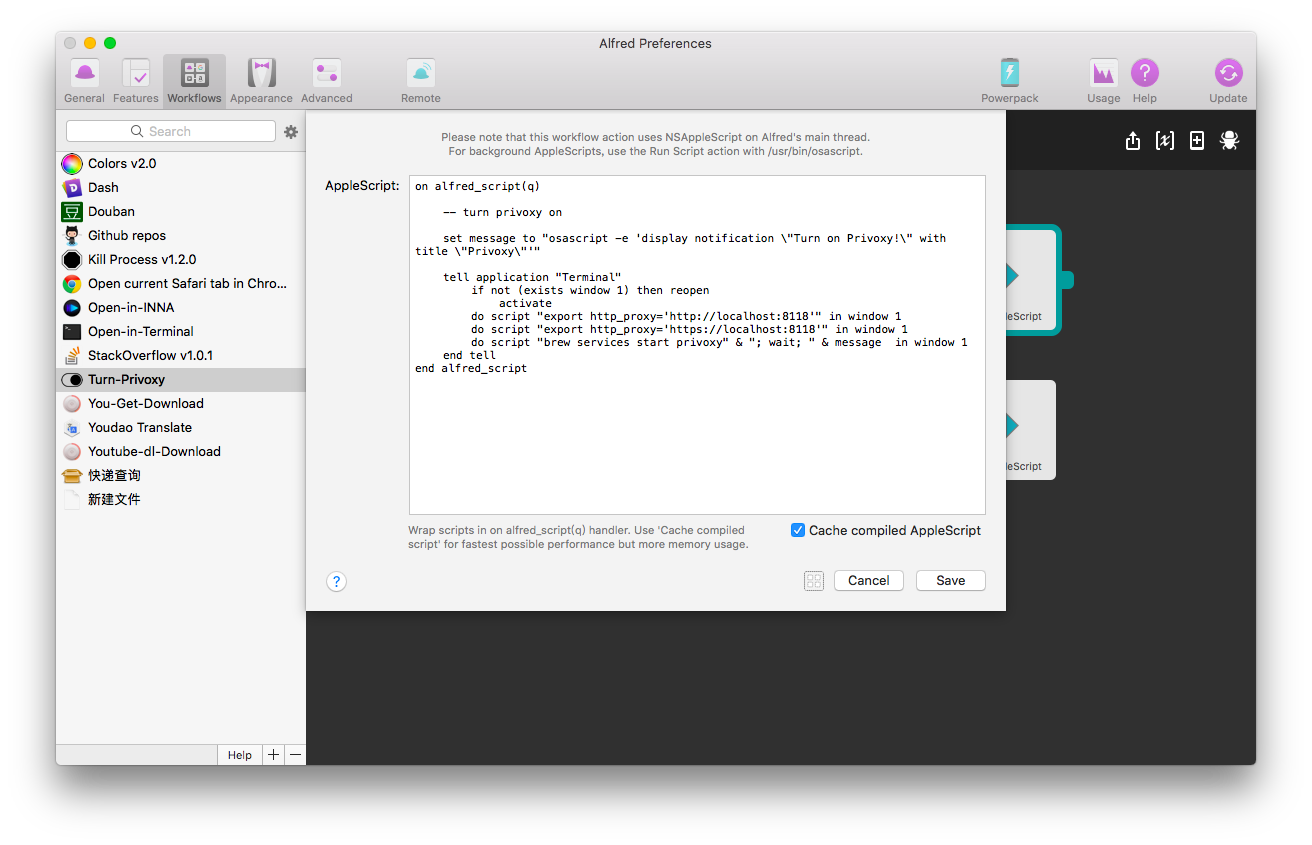1312x845 pixels.
Task: Click inside the AppleScript code editor
Action: click(697, 345)
